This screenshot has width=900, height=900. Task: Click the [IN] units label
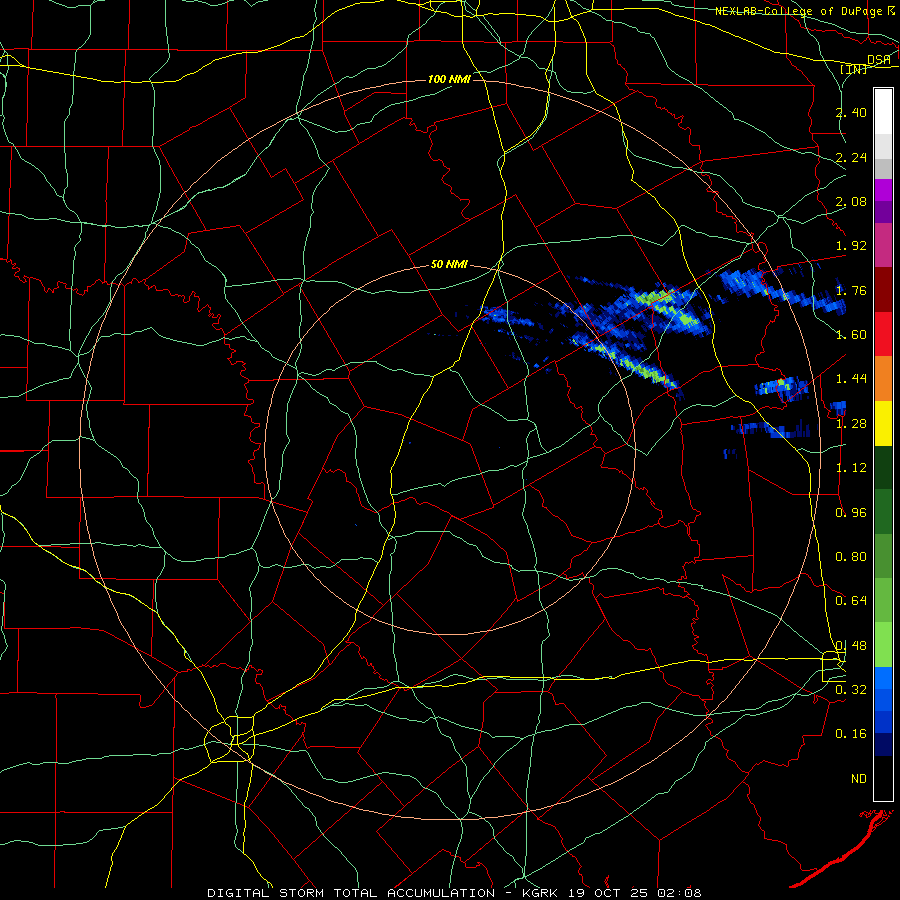coord(854,69)
